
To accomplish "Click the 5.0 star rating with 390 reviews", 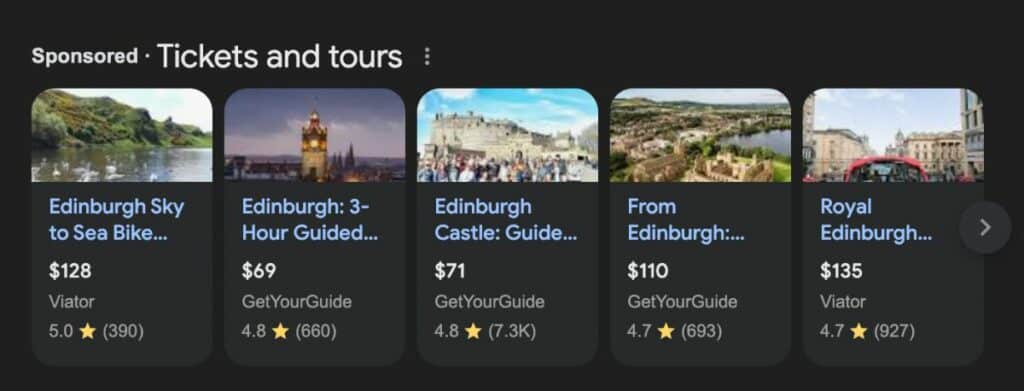I will click(96, 332).
